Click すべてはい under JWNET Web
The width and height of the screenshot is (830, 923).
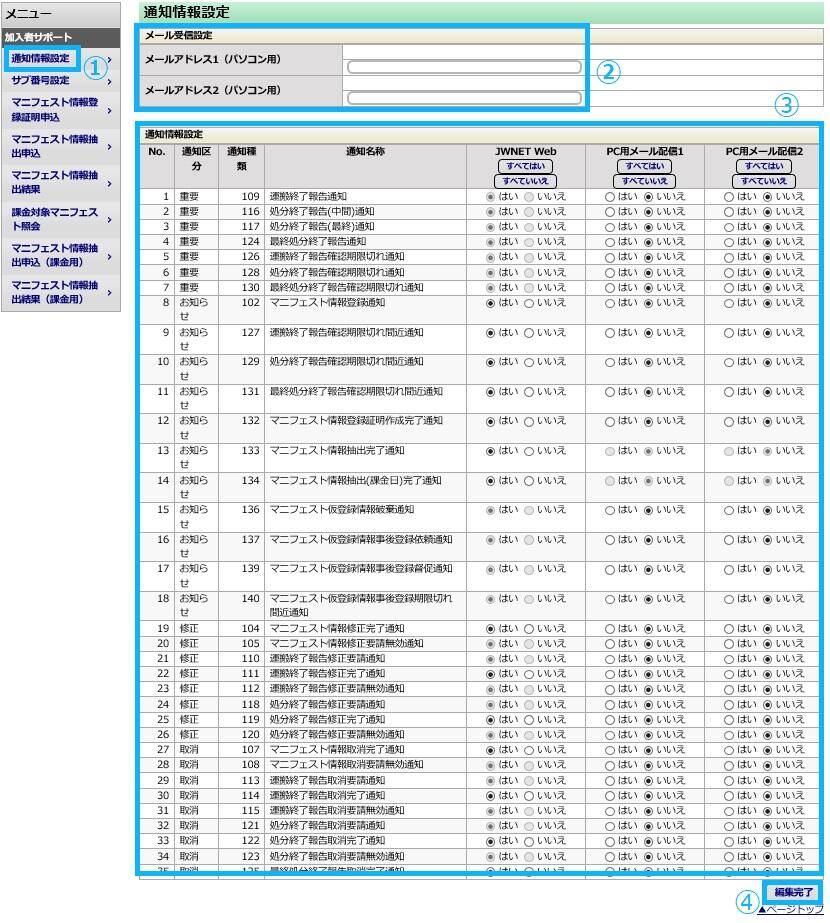point(526,166)
